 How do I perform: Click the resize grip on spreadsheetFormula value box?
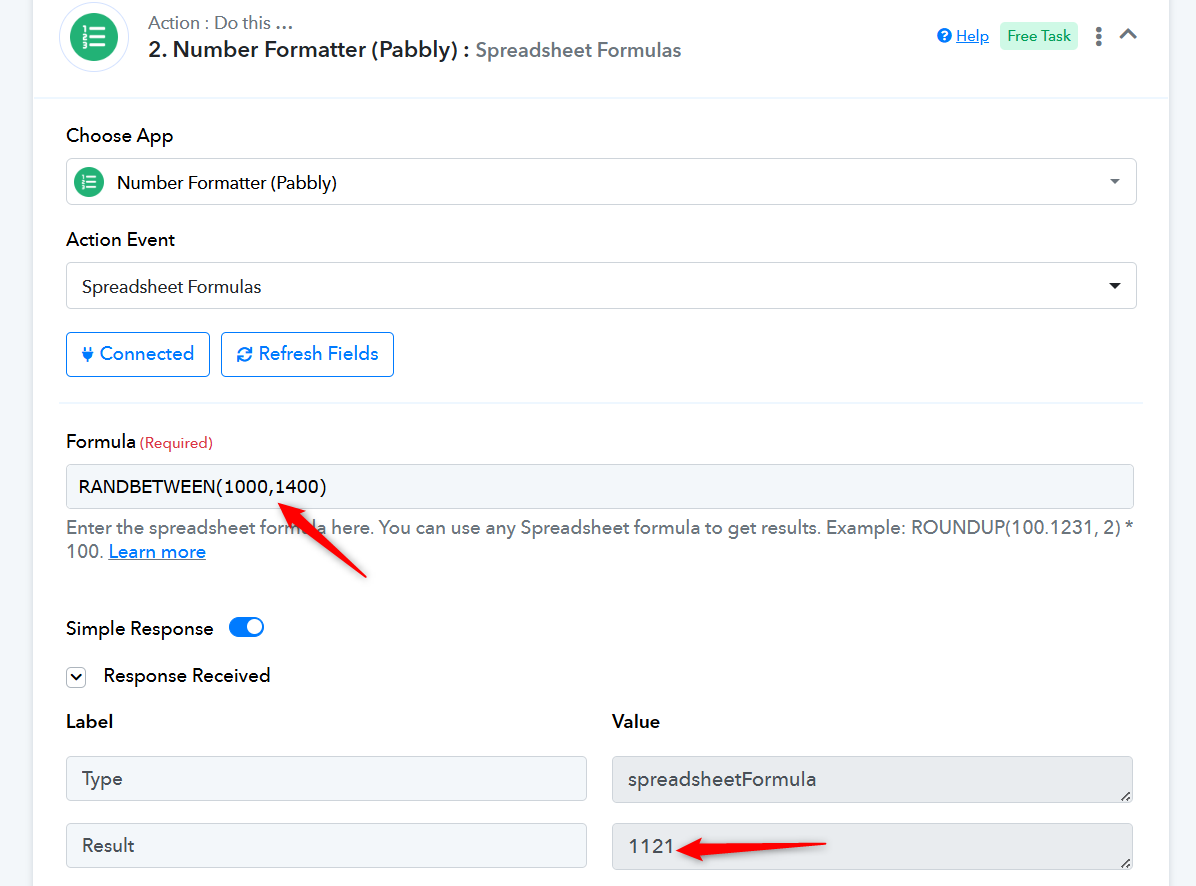(x=1125, y=796)
